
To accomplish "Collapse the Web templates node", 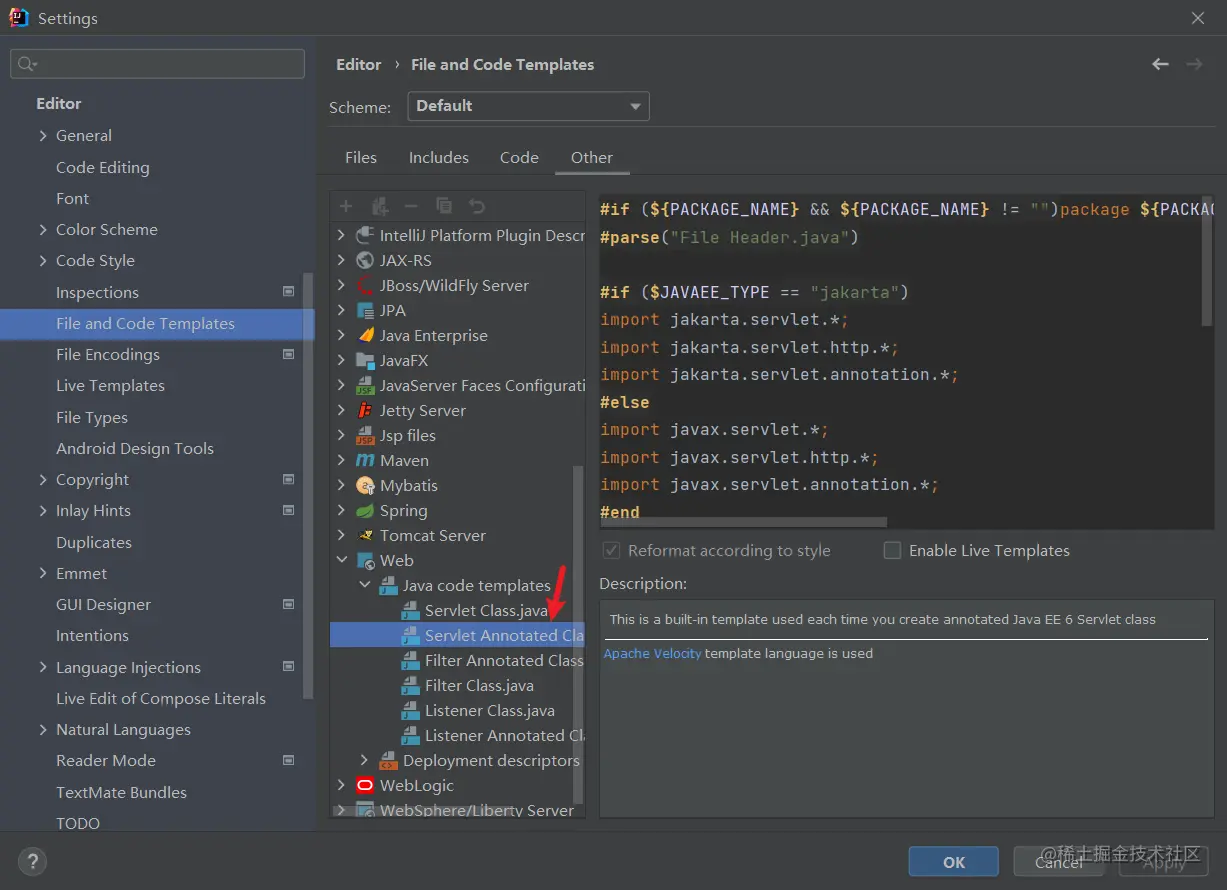I will pos(342,560).
